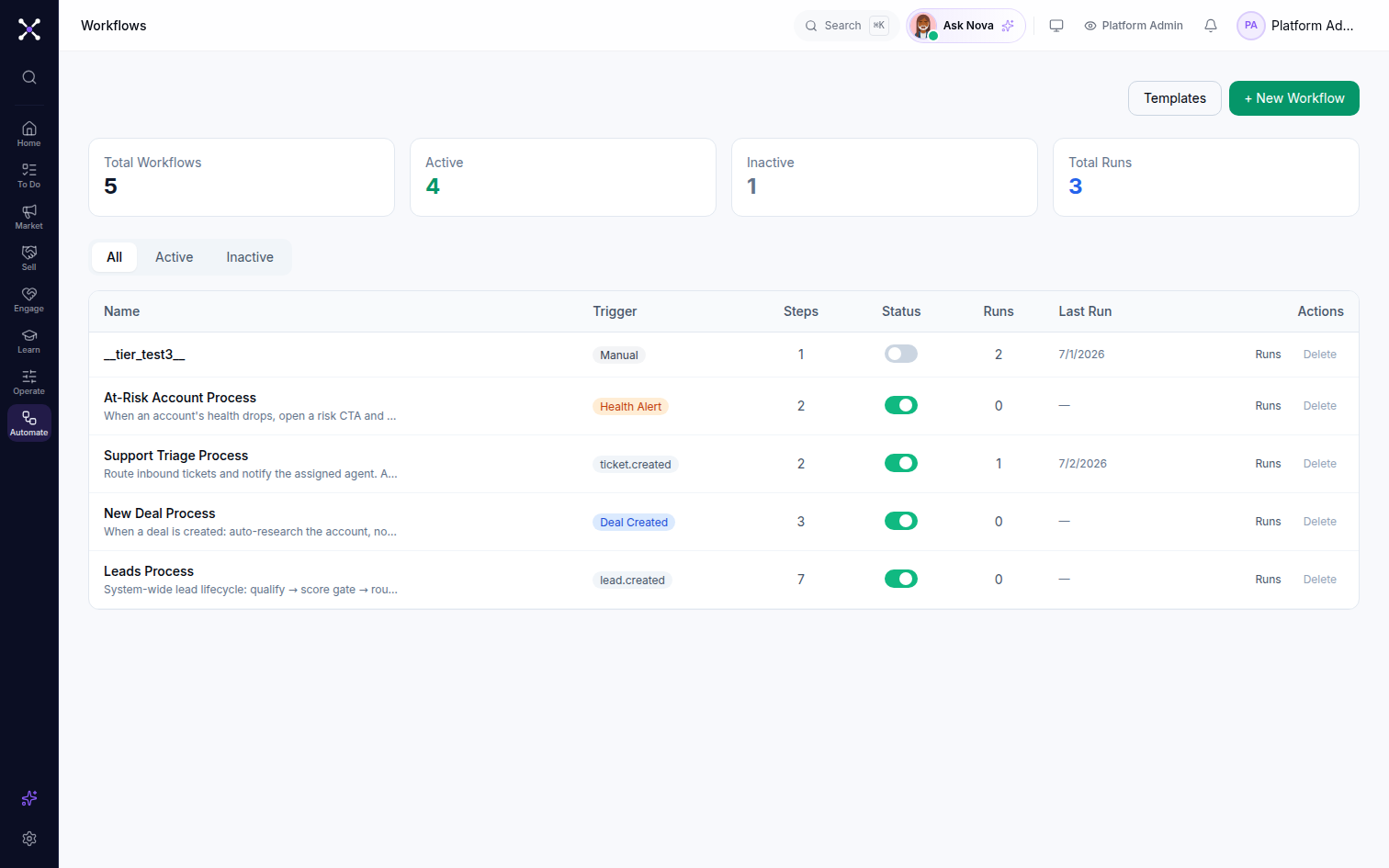Select the All tab
Image resolution: width=1389 pixels, height=868 pixels.
(x=114, y=257)
